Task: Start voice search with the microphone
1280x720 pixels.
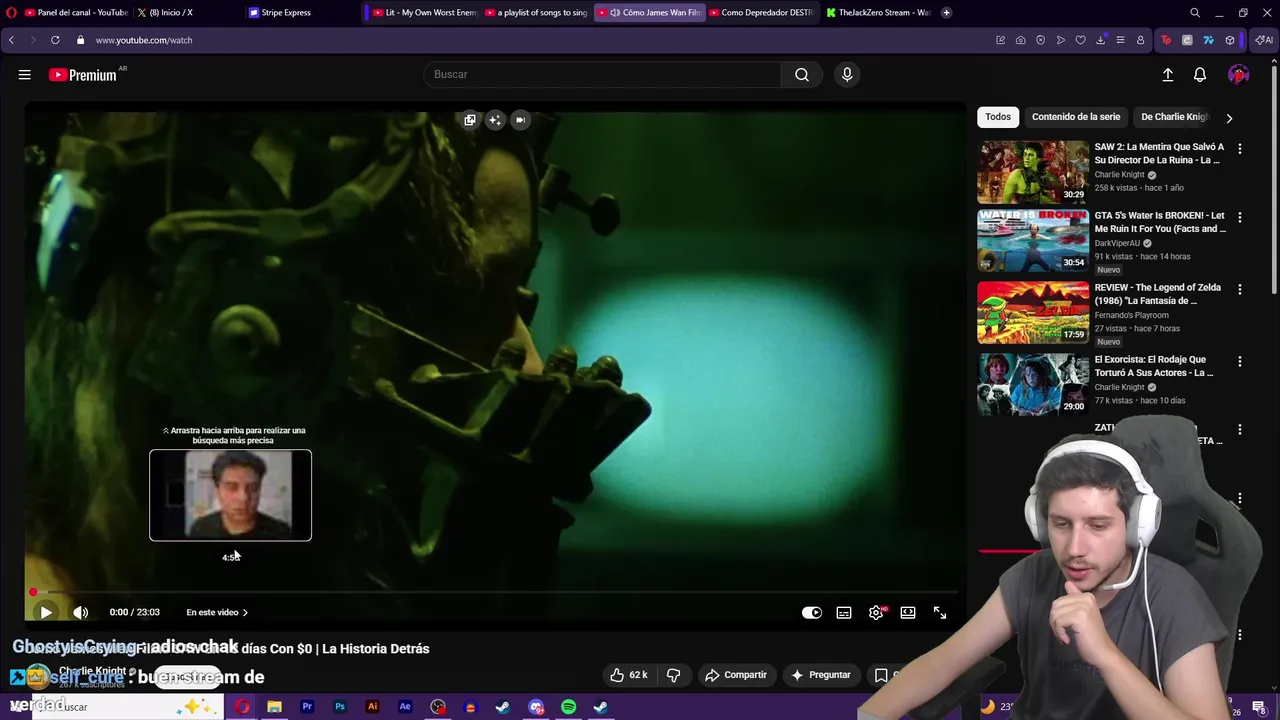Action: [847, 74]
